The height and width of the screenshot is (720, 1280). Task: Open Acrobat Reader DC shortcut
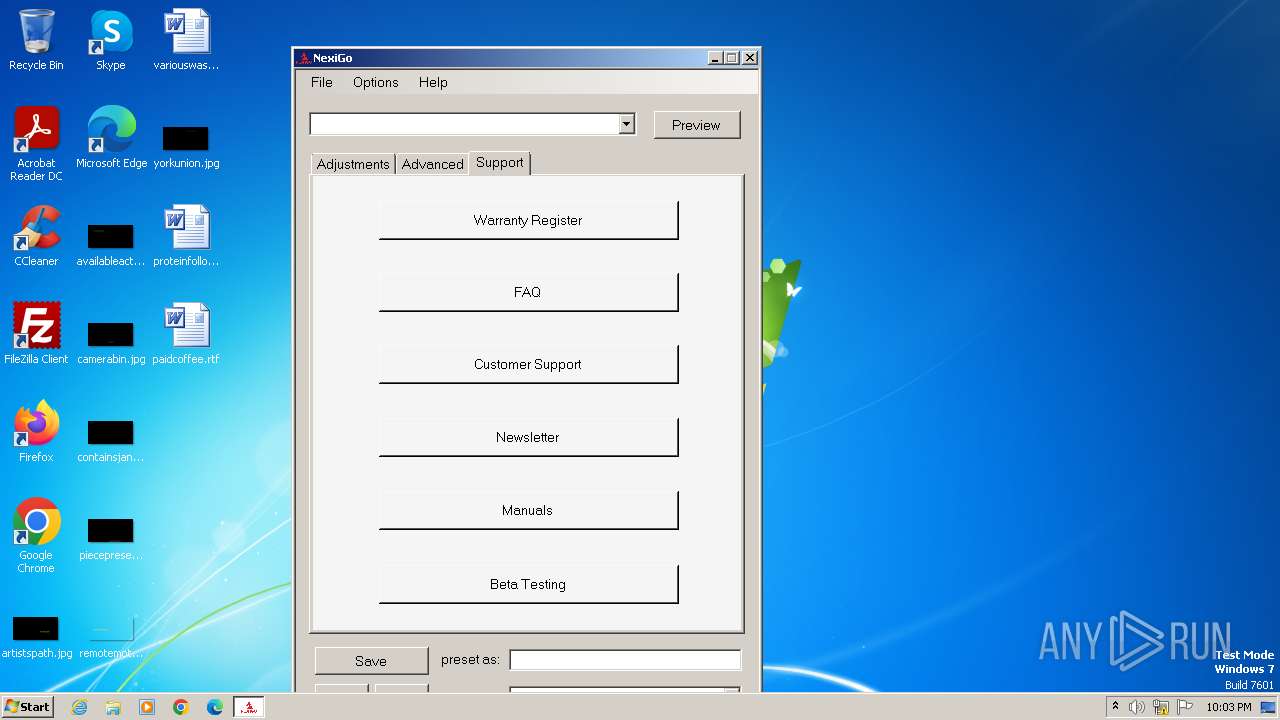tap(36, 144)
